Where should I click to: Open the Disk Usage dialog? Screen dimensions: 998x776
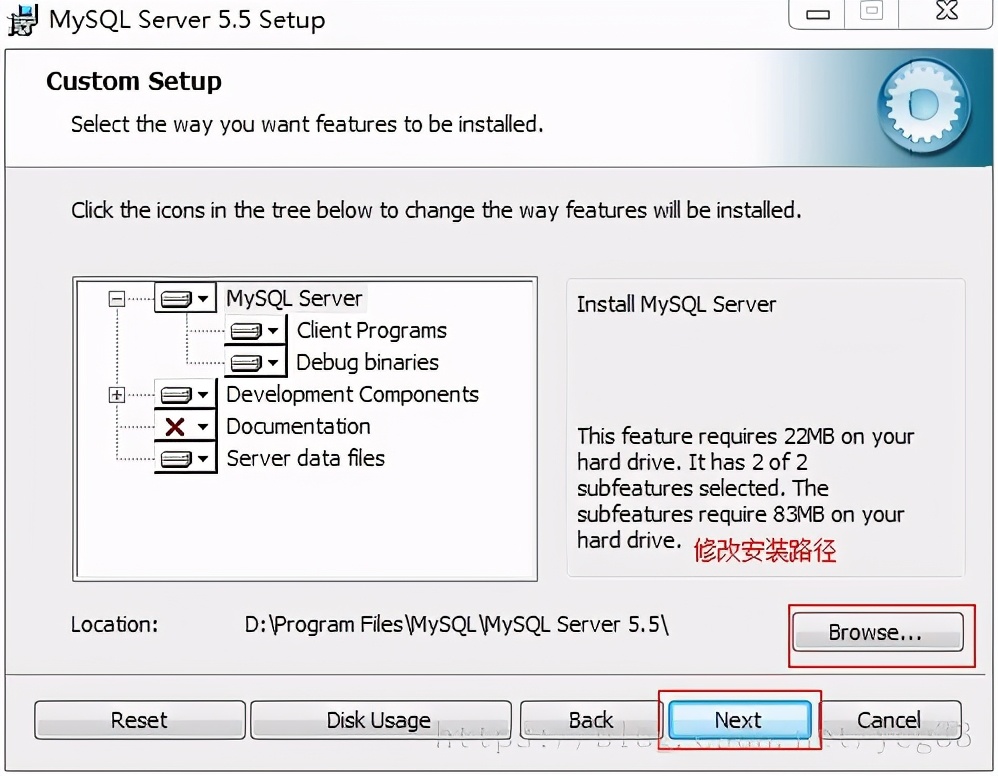pyautogui.click(x=379, y=720)
